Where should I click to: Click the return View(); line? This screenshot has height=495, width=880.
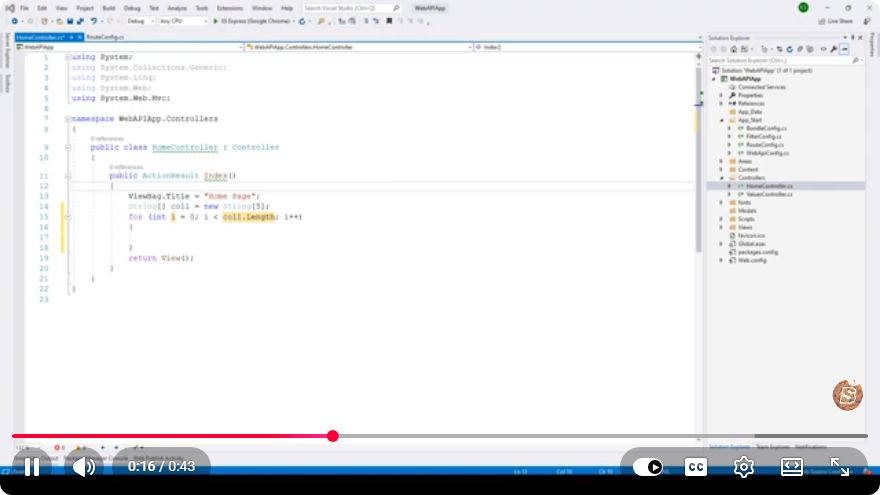(x=161, y=258)
